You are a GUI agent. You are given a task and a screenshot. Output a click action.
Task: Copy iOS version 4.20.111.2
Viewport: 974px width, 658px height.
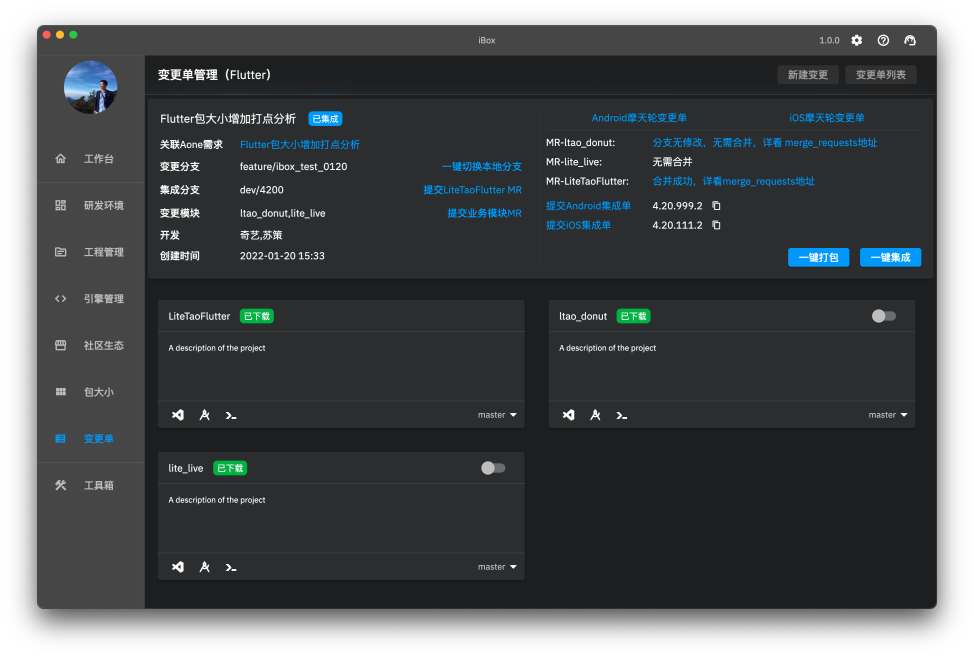point(716,226)
